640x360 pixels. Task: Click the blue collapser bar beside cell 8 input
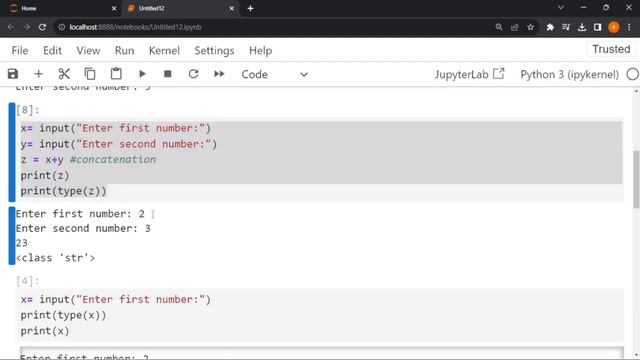[12, 152]
